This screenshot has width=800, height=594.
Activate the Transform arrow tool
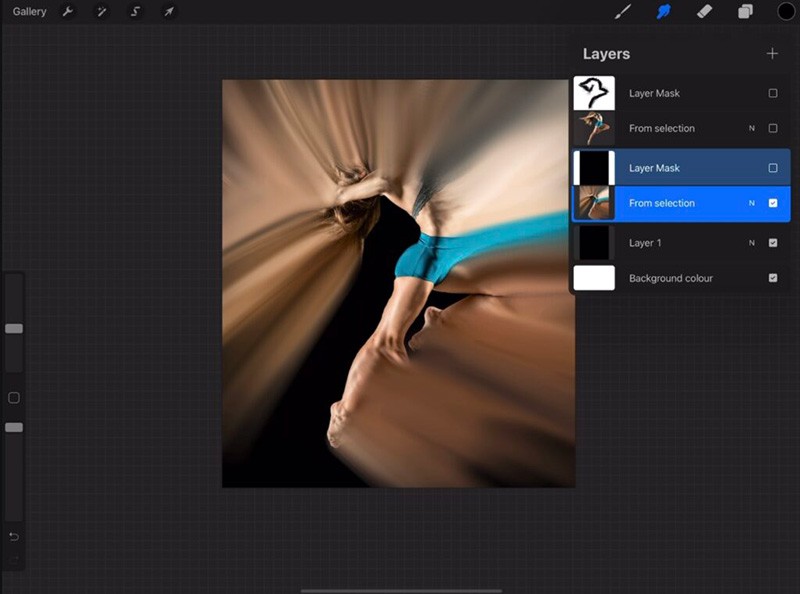pyautogui.click(x=169, y=11)
